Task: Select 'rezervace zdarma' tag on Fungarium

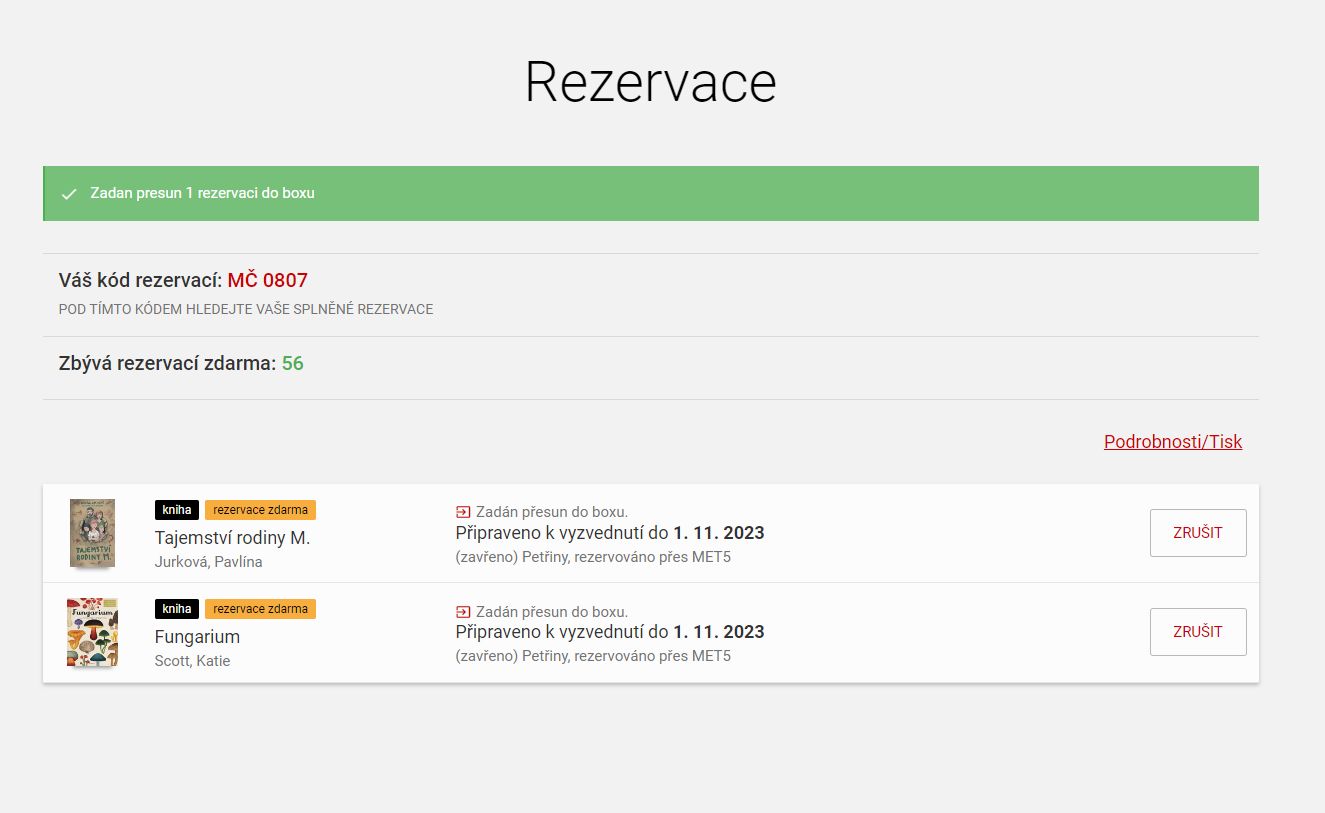Action: coord(260,609)
